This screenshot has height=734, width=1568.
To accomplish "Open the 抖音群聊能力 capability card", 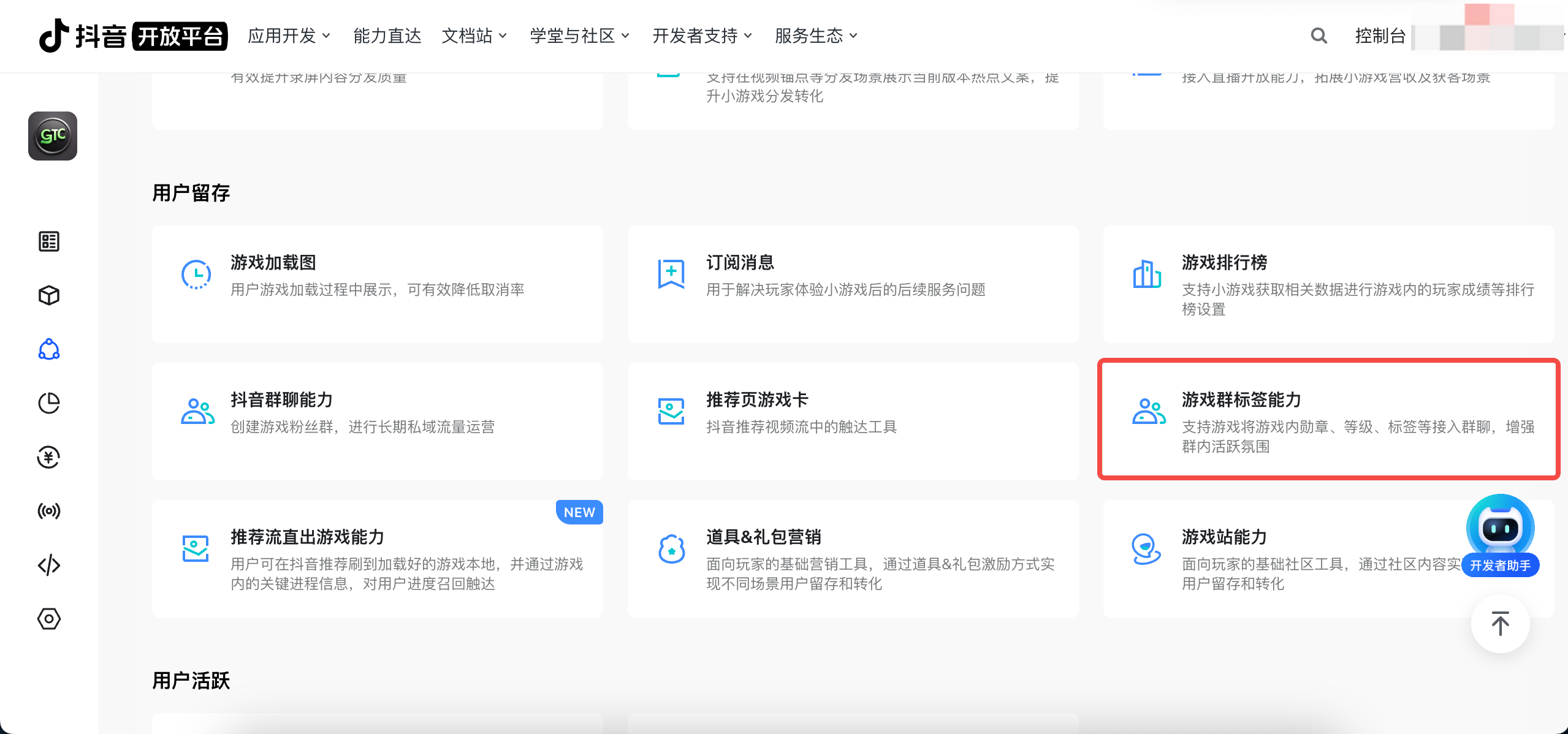I will click(378, 422).
